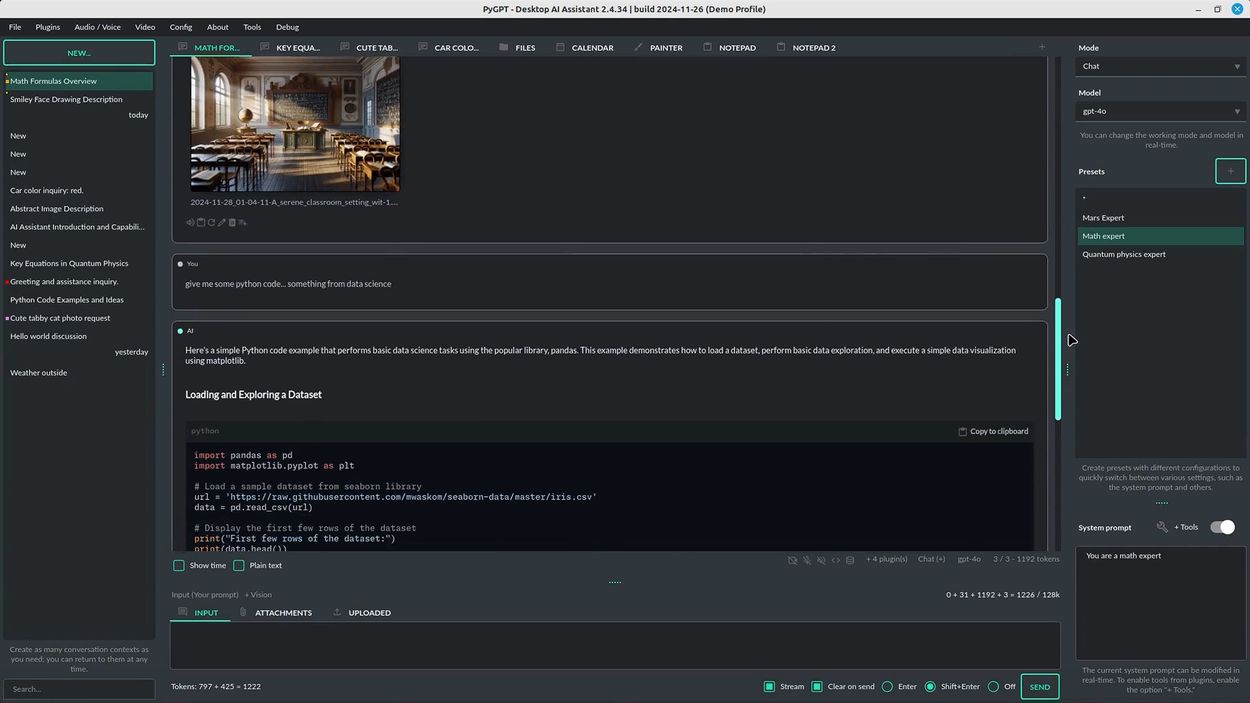
Task: Toggle the Stream checkbox
Action: (x=769, y=686)
